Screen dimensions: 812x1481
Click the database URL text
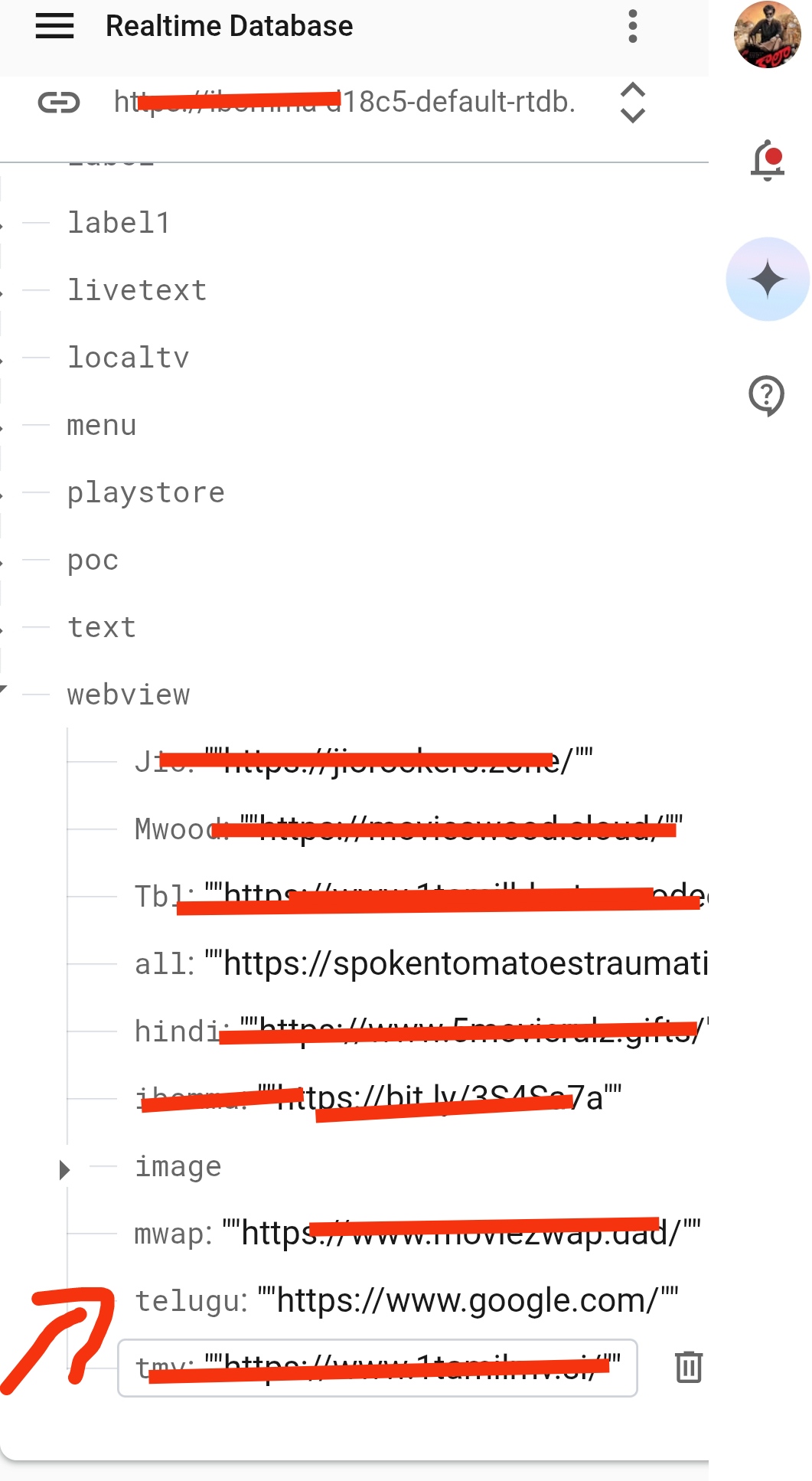pos(344,102)
